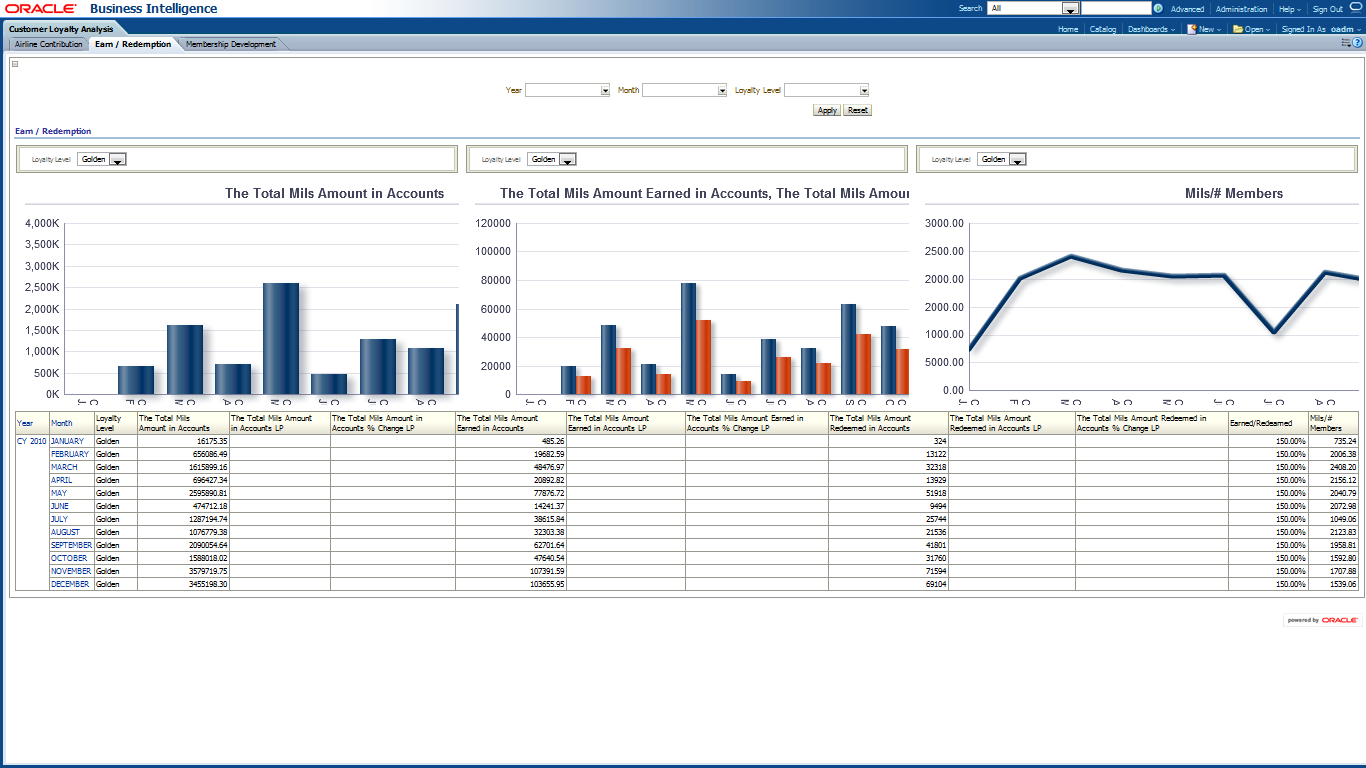Image resolution: width=1366 pixels, height=768 pixels.
Task: Open the Dashboards menu
Action: click(1151, 29)
